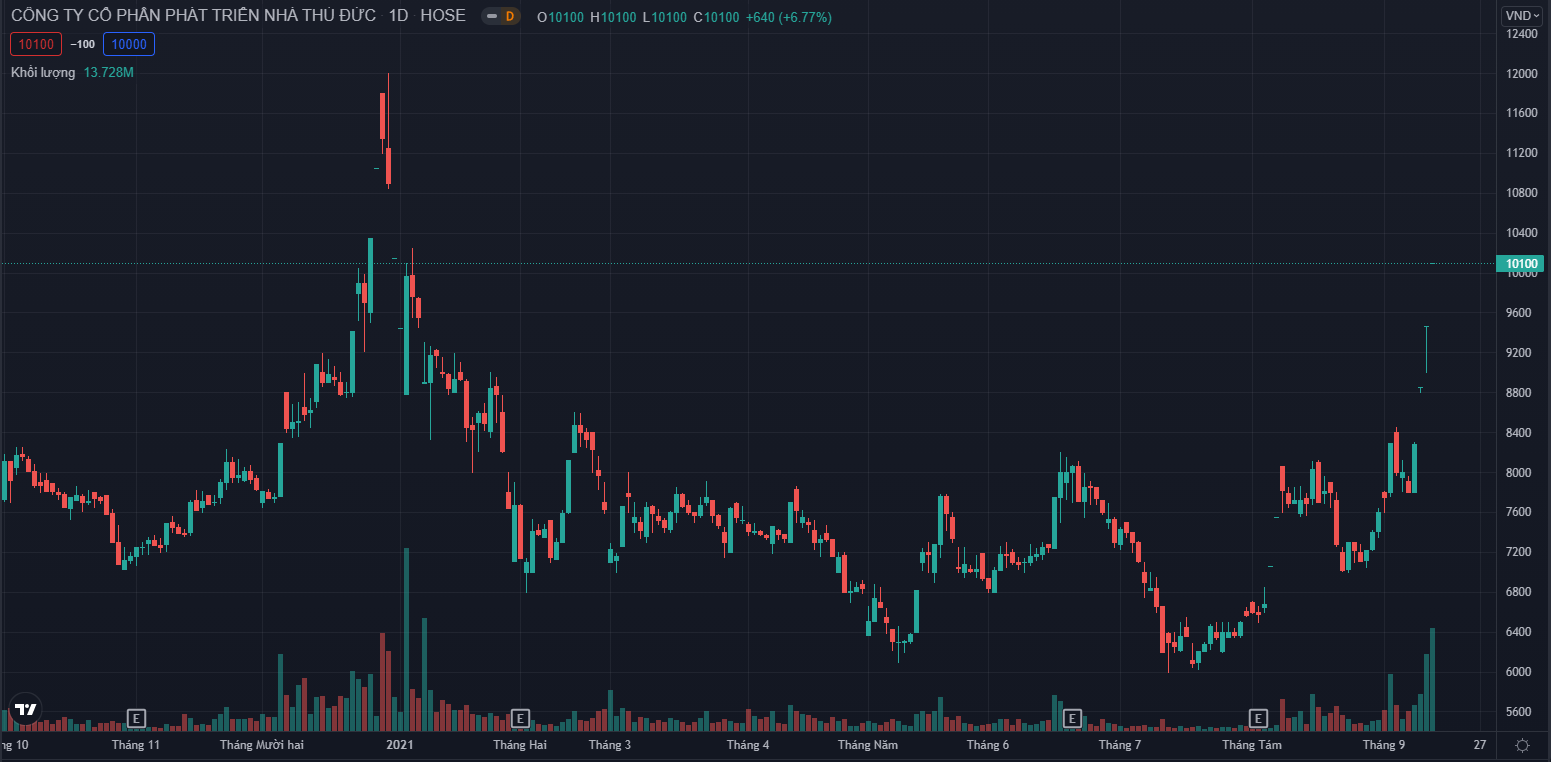This screenshot has width=1551, height=762.
Task: Click the 6800 price axis label
Action: 1521,592
